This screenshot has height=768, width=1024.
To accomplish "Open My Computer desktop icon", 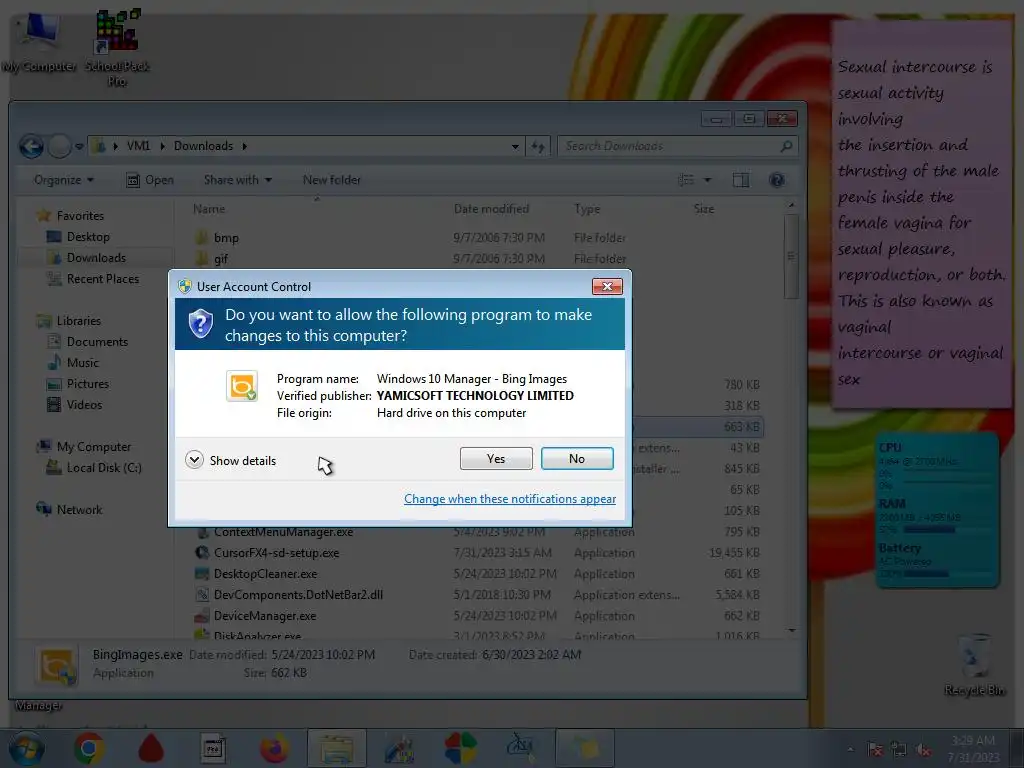I will coord(39,43).
